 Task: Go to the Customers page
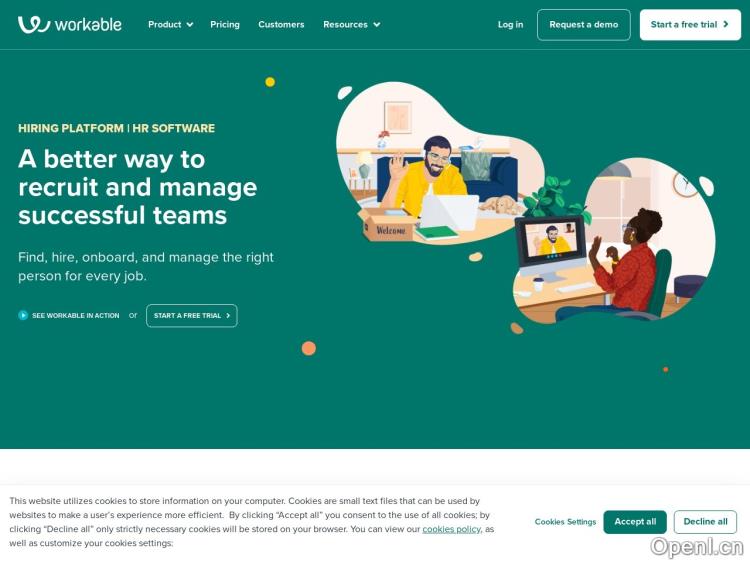coord(281,24)
